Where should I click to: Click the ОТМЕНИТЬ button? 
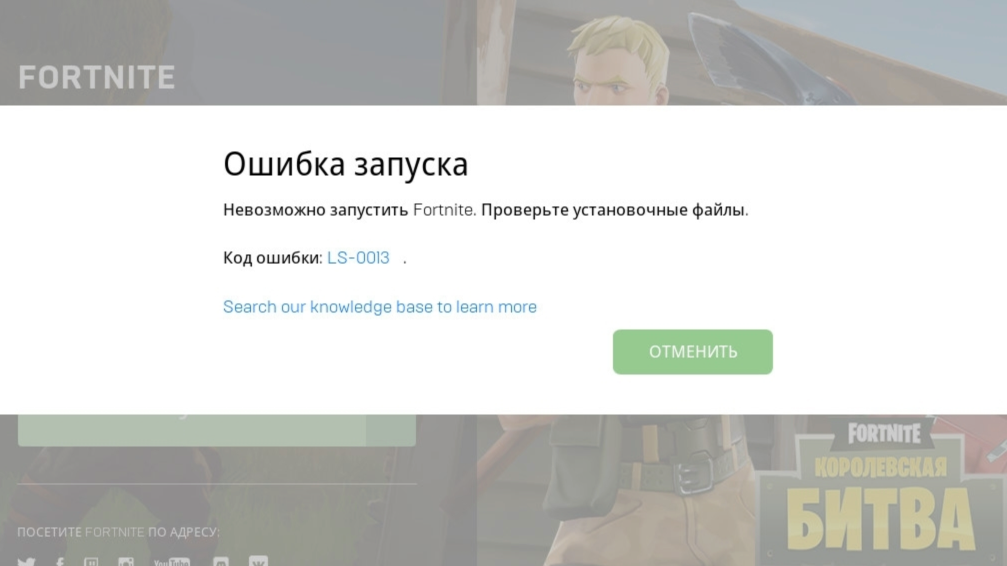[692, 352]
